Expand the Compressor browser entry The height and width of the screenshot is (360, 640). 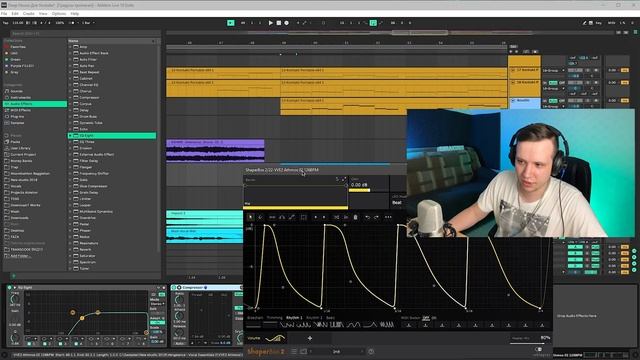pos(70,98)
